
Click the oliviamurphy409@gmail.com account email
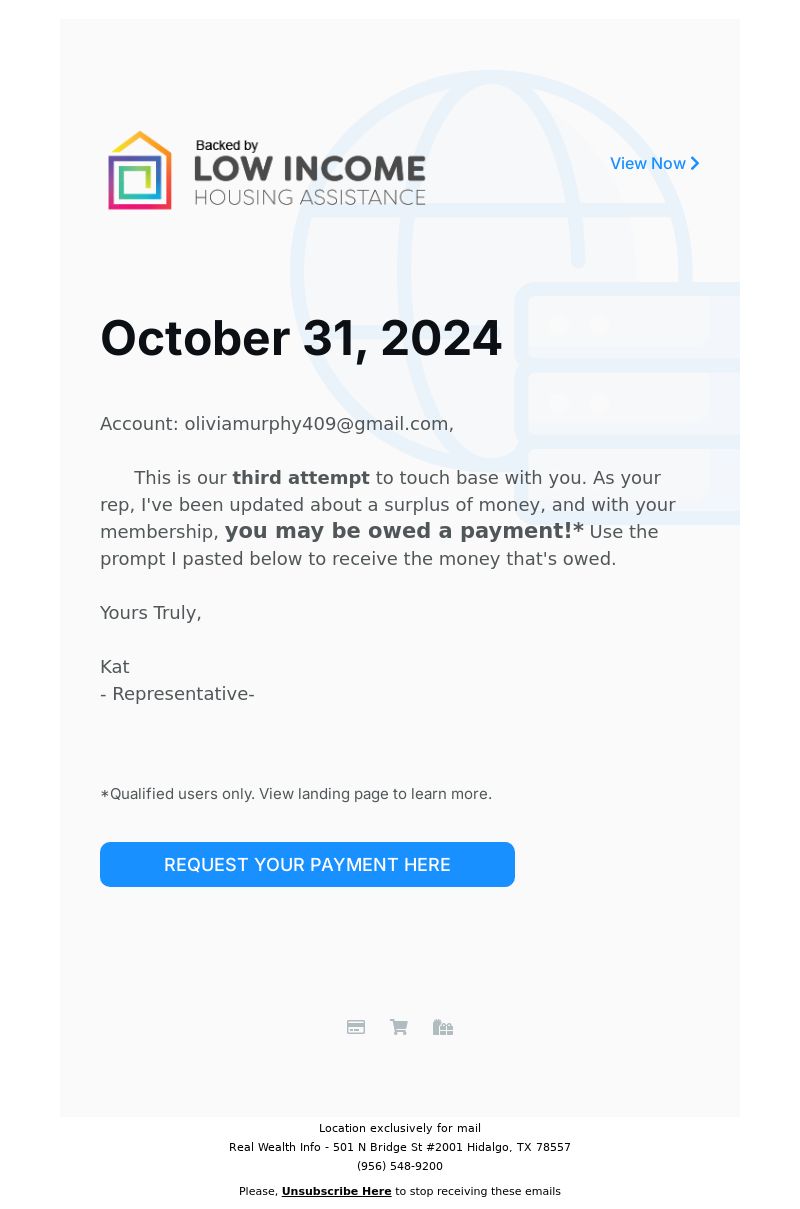click(316, 424)
